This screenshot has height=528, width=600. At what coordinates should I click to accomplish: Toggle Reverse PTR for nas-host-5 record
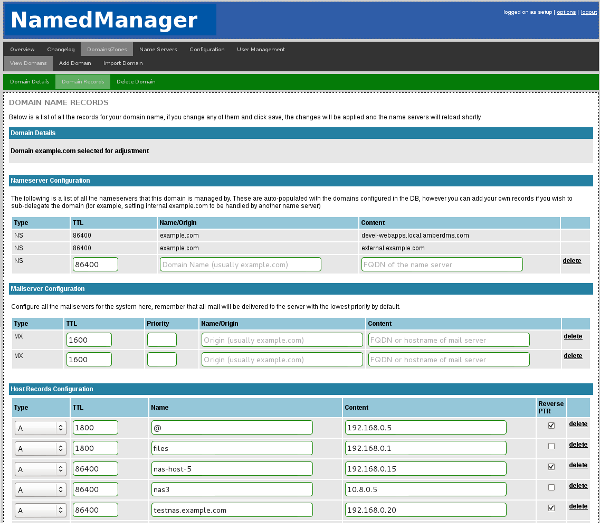(x=551, y=466)
